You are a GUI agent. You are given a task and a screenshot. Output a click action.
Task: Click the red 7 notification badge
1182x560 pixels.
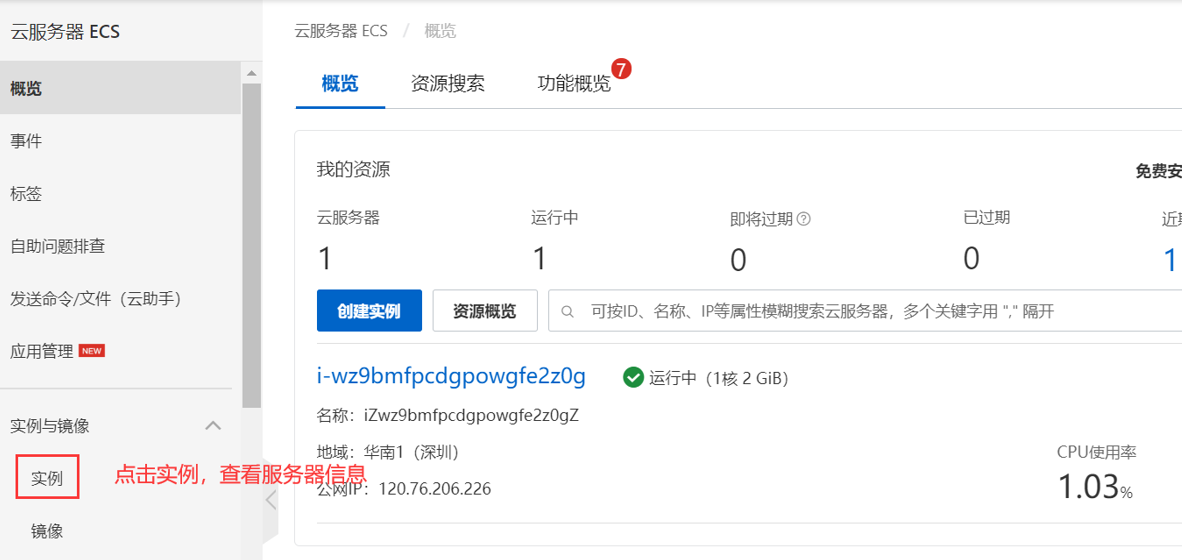[621, 69]
